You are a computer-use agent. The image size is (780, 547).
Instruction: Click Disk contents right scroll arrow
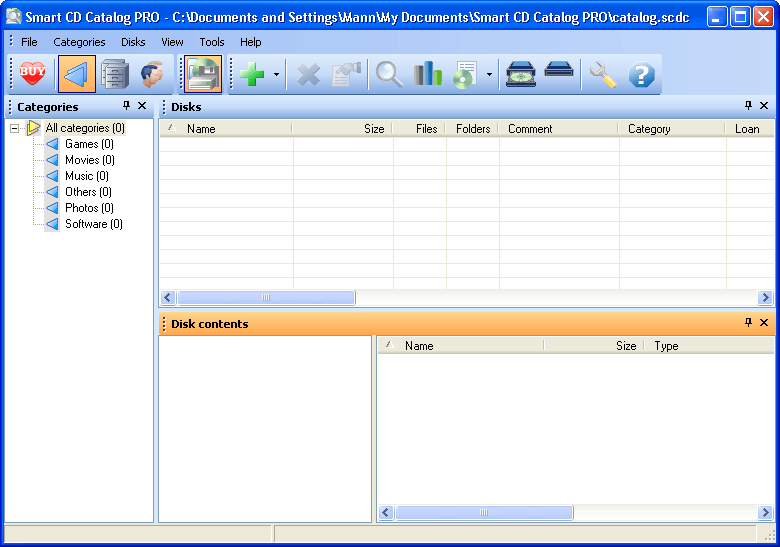tap(765, 512)
